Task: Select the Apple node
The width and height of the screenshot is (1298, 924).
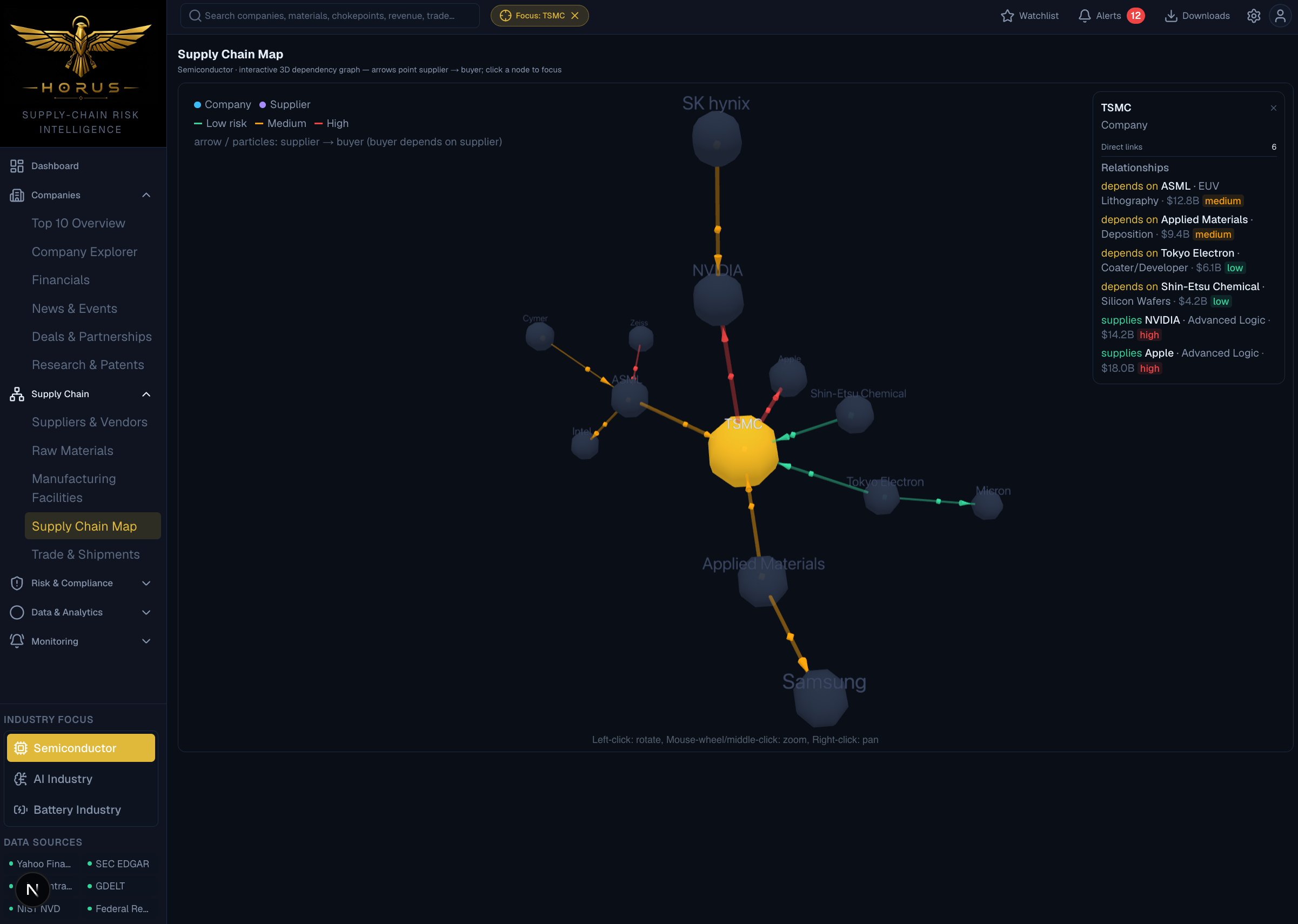Action: 787,377
